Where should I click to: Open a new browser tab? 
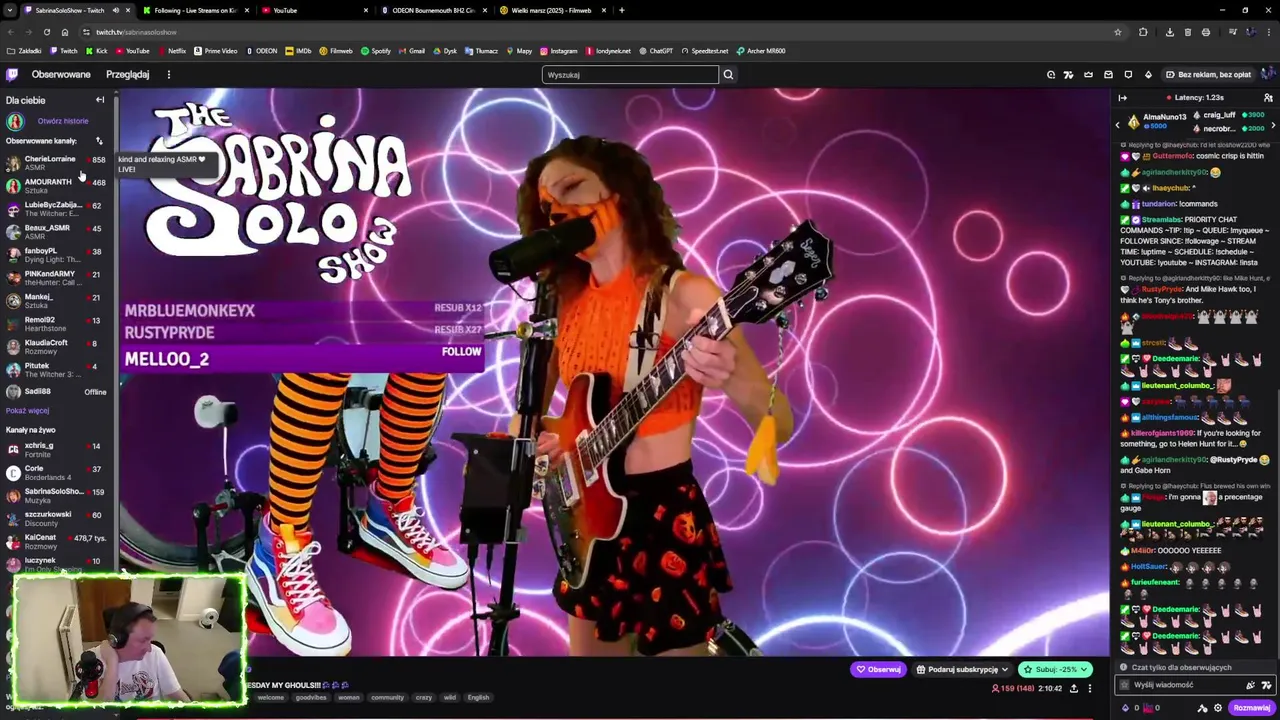click(x=622, y=10)
